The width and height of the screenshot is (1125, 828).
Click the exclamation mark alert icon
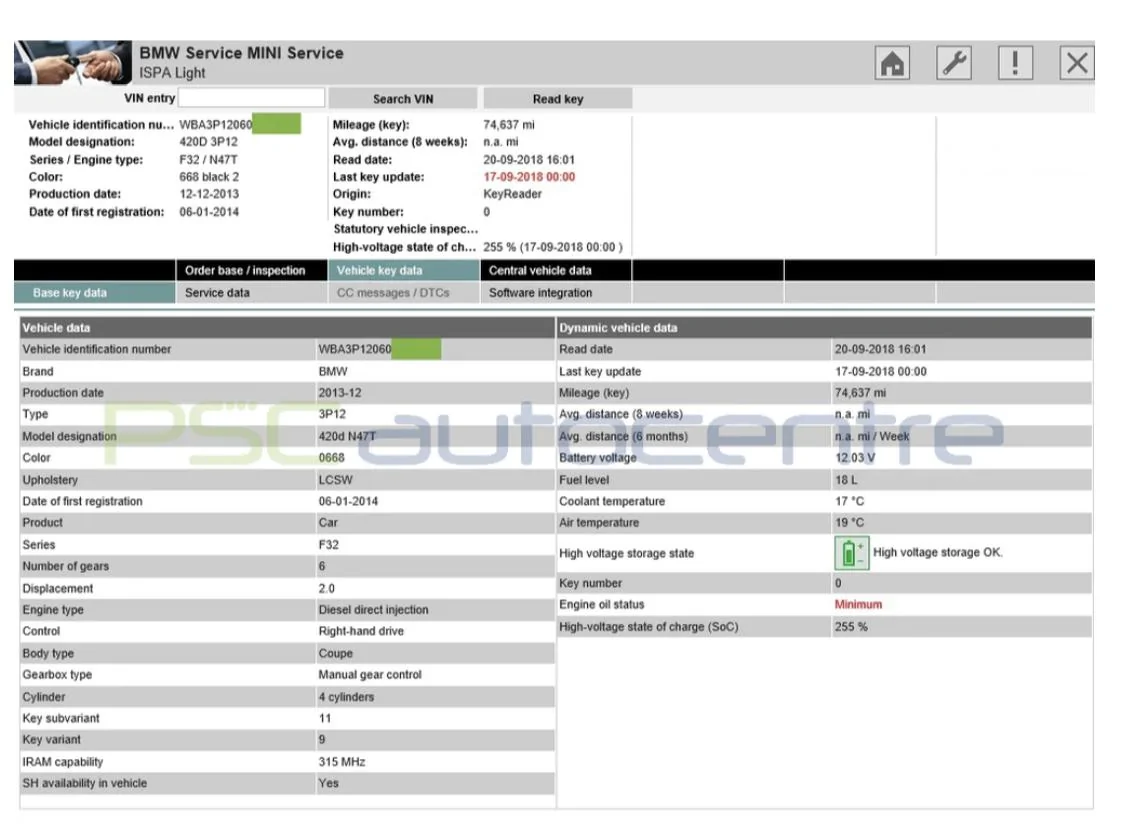click(1015, 62)
